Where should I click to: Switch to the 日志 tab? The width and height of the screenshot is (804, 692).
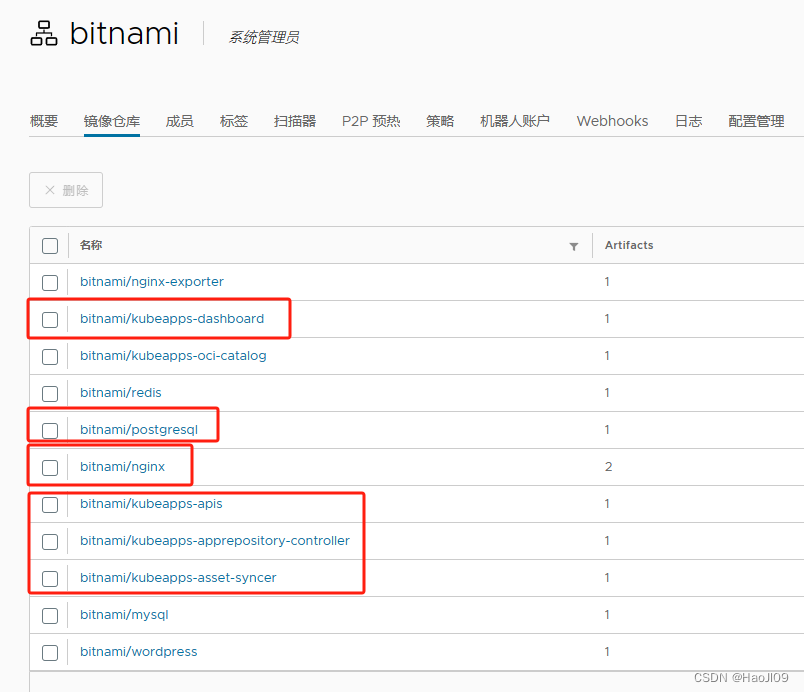click(x=688, y=121)
